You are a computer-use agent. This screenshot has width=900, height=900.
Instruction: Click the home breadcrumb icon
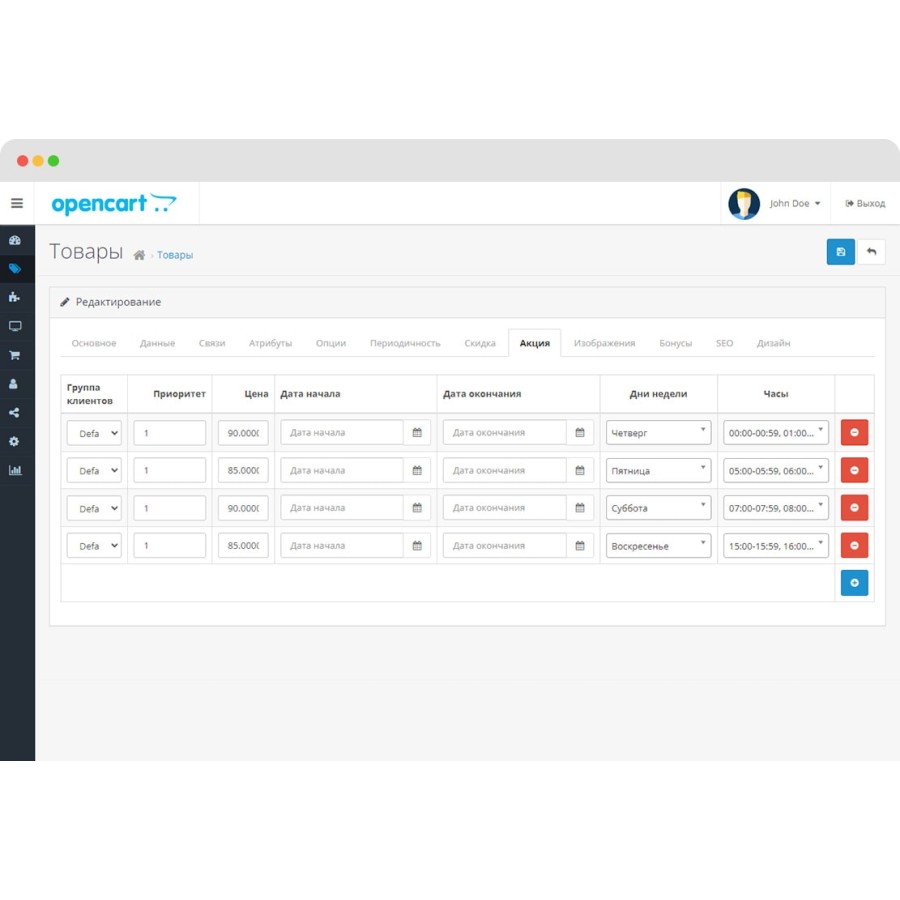(x=139, y=255)
